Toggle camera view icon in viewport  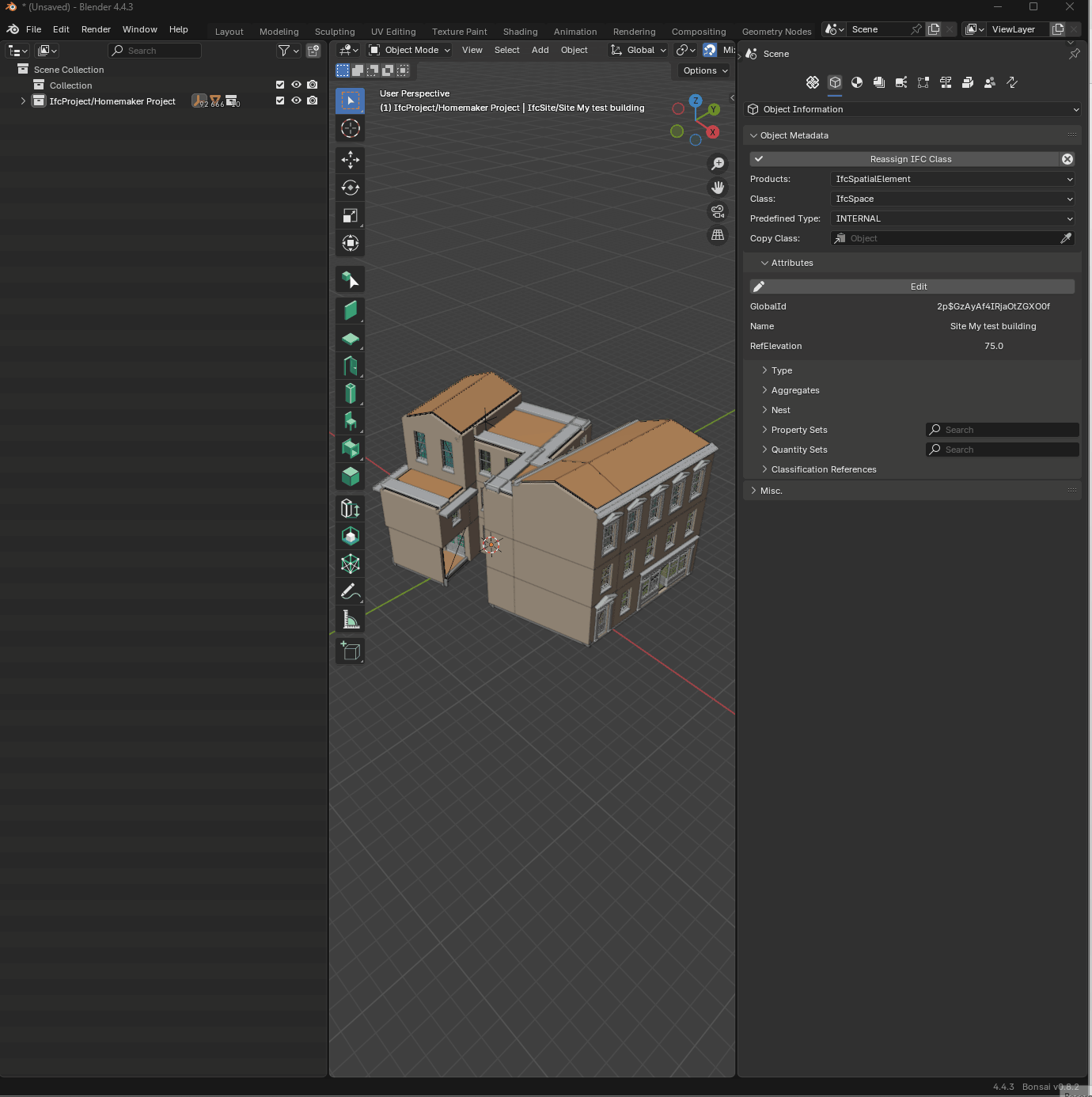pyautogui.click(x=718, y=211)
